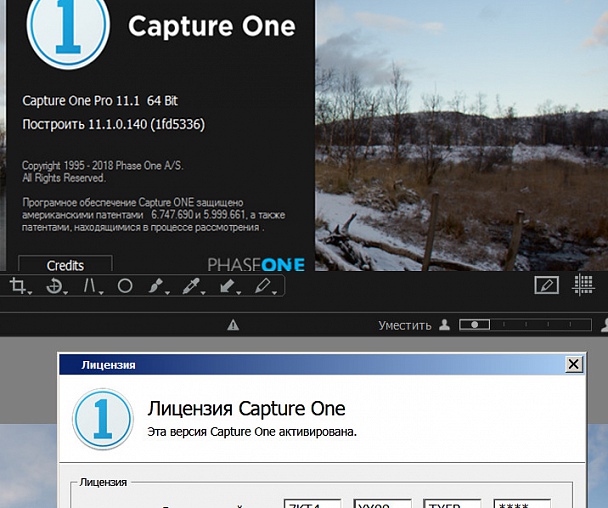This screenshot has height=508, width=608.
Task: Toggle the grid overlay icon
Action: 583,285
